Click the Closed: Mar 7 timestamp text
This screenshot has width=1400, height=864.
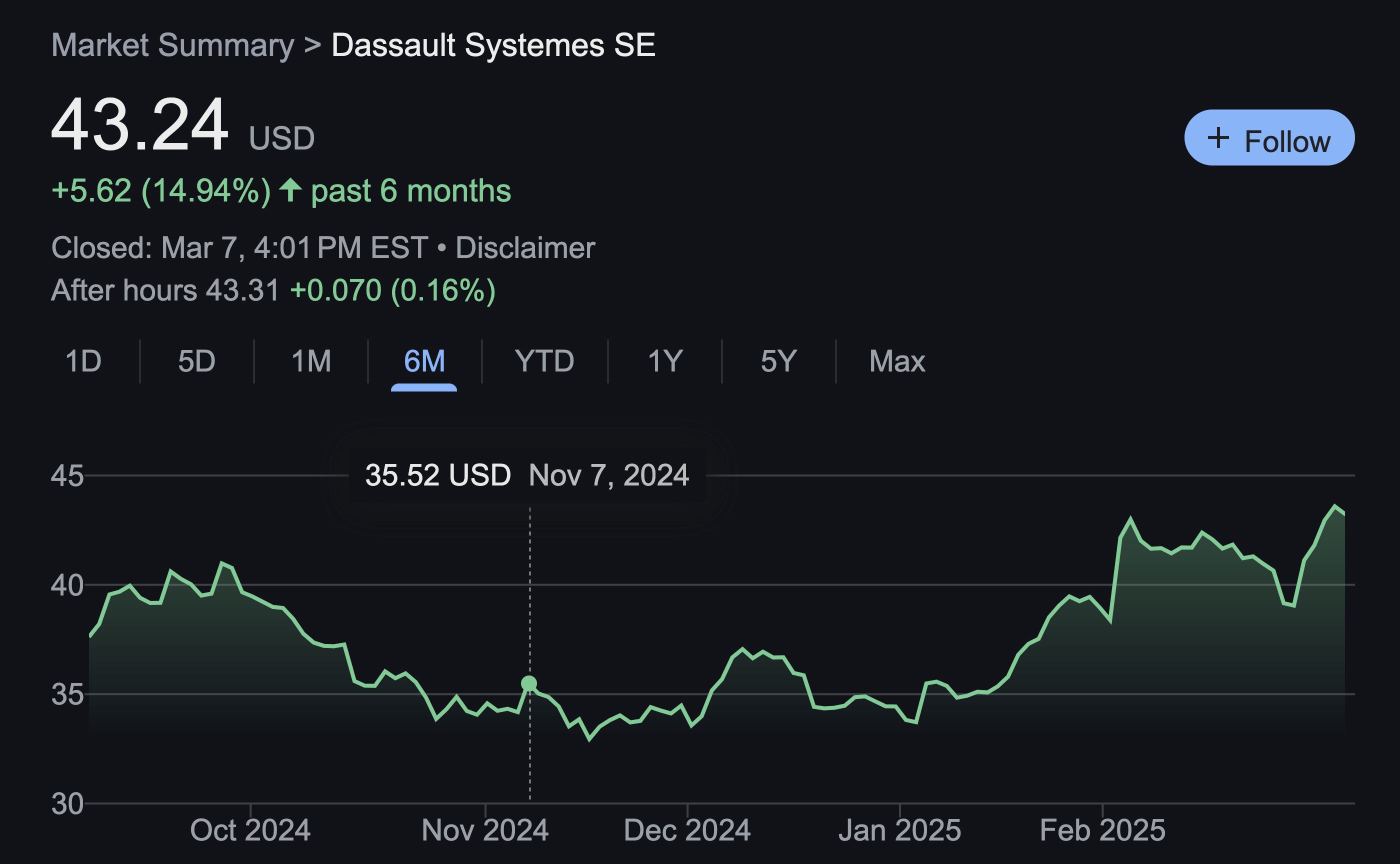tap(239, 247)
